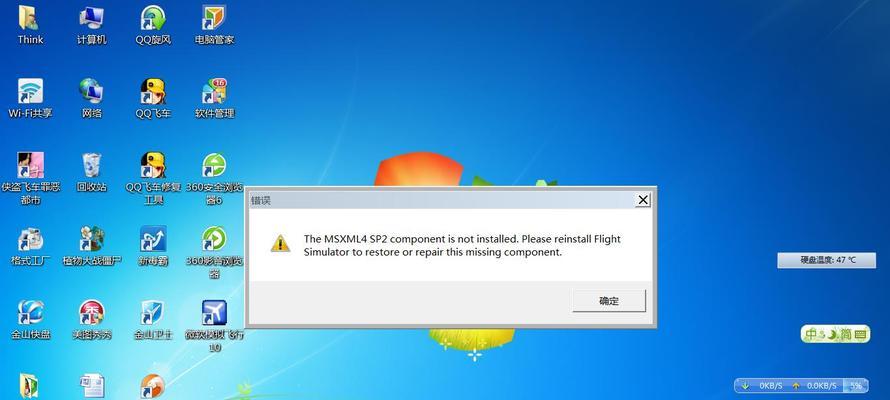Open the Think folder icon
Screen dimensions: 890x400
[x=30, y=25]
